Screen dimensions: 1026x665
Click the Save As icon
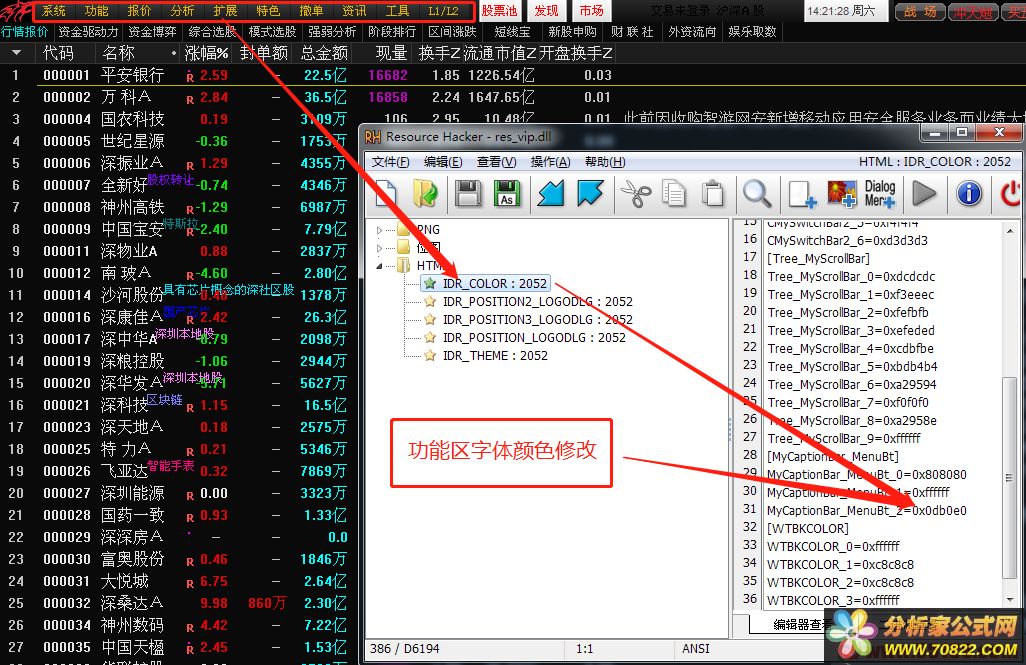click(507, 194)
